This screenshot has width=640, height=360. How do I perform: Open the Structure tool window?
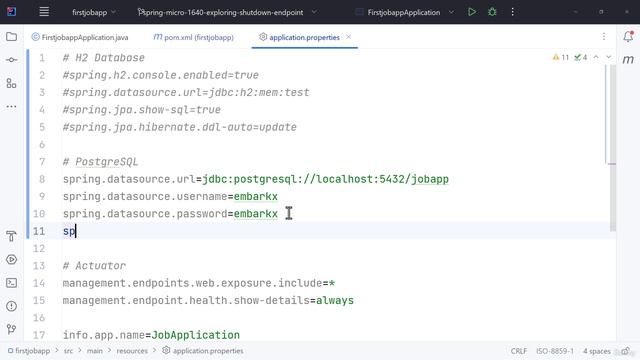click(11, 83)
